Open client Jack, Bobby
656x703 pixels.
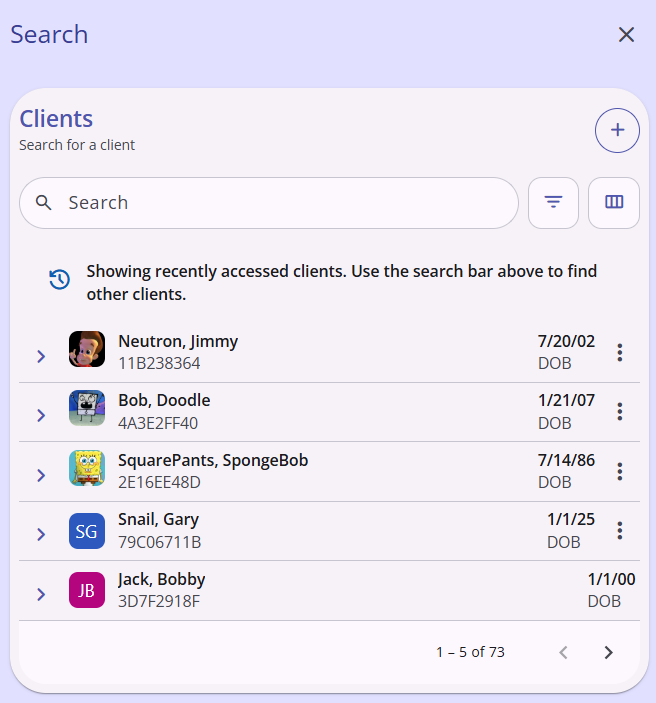(329, 590)
